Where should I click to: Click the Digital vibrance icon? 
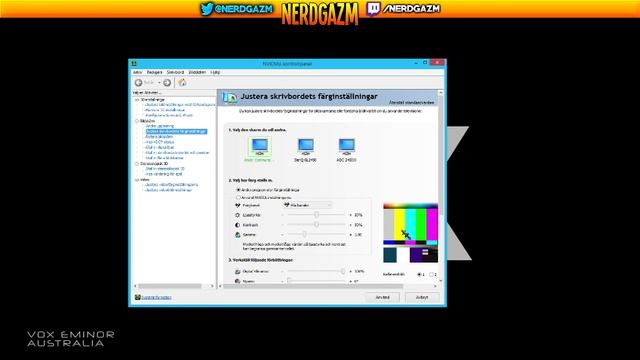pos(238,271)
